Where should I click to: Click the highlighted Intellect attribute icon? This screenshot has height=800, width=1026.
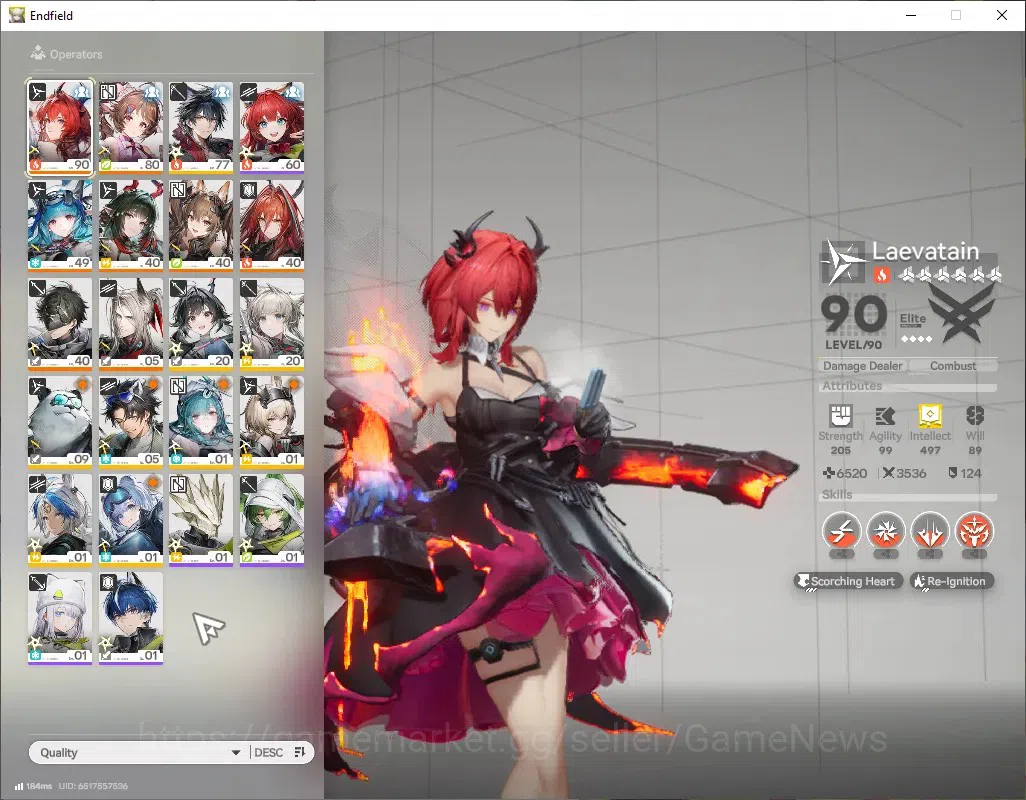pyautogui.click(x=930, y=416)
